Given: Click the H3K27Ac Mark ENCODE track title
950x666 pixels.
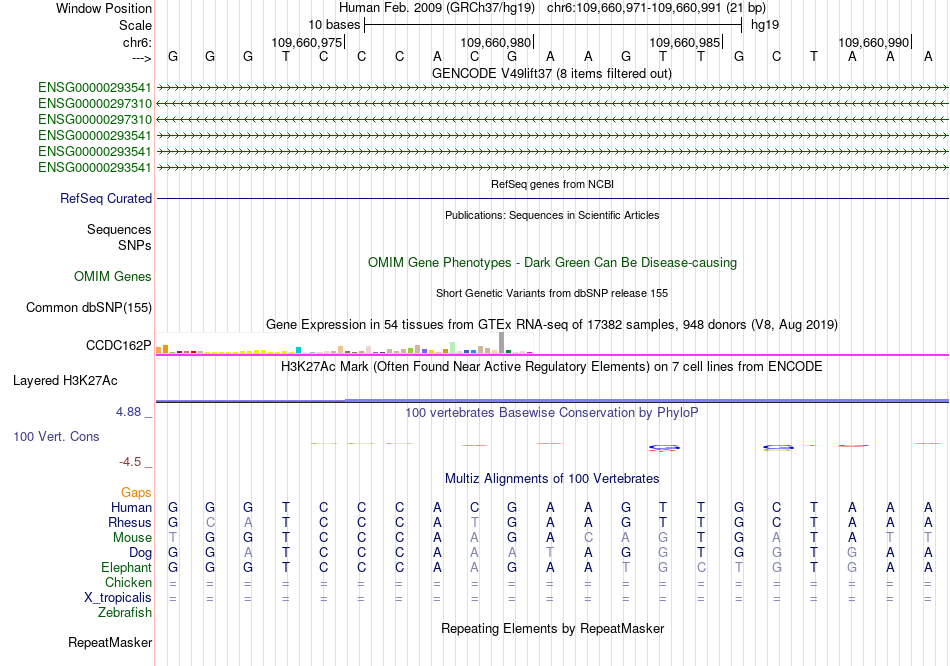Looking at the screenshot, I should (x=552, y=367).
